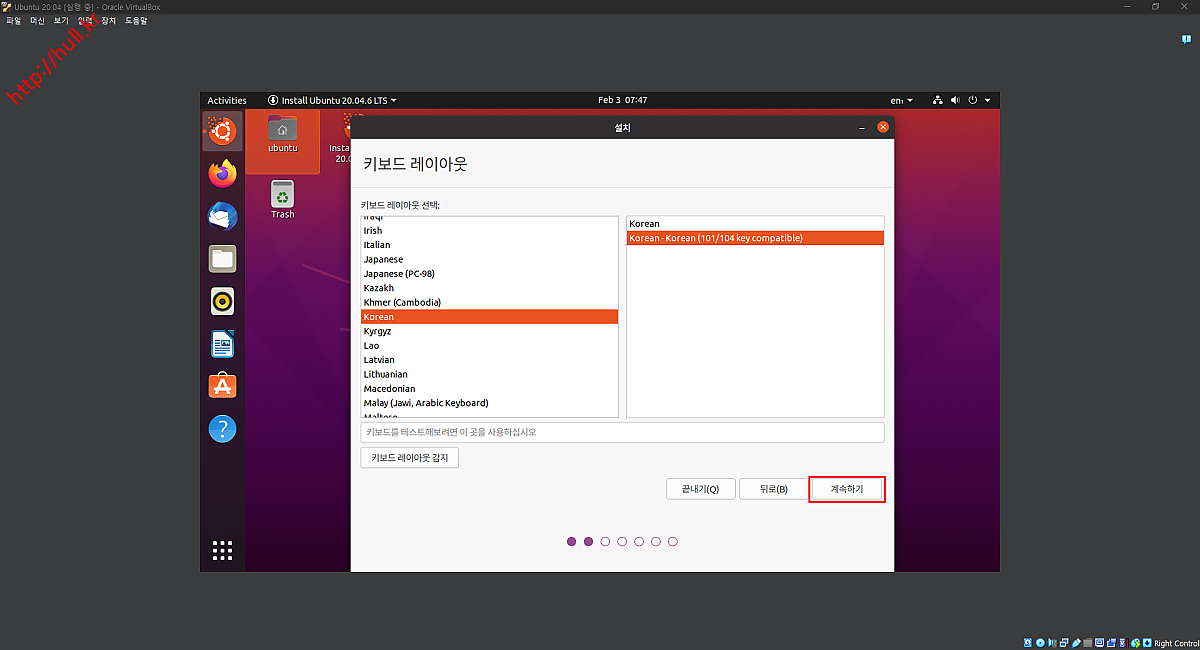Viewport: 1200px width, 650px height.
Task: Open the Ubuntu installer icon in the dock
Action: (x=222, y=131)
